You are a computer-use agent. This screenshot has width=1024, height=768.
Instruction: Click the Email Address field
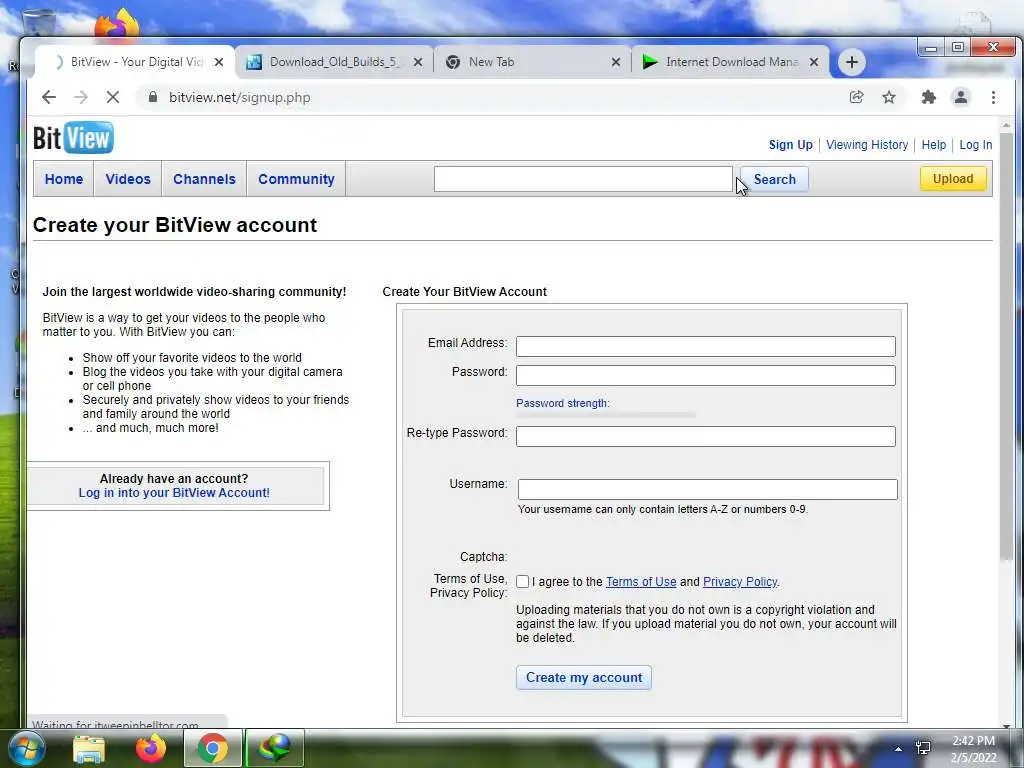pyautogui.click(x=705, y=346)
